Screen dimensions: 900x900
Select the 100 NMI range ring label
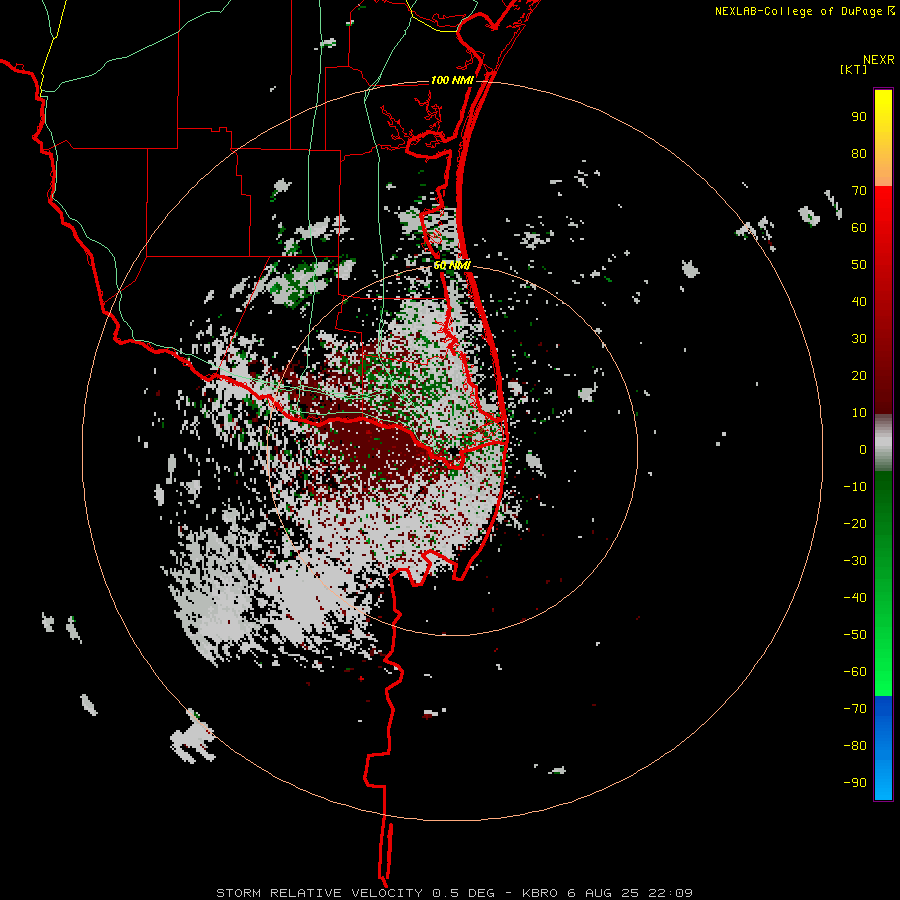click(x=452, y=80)
